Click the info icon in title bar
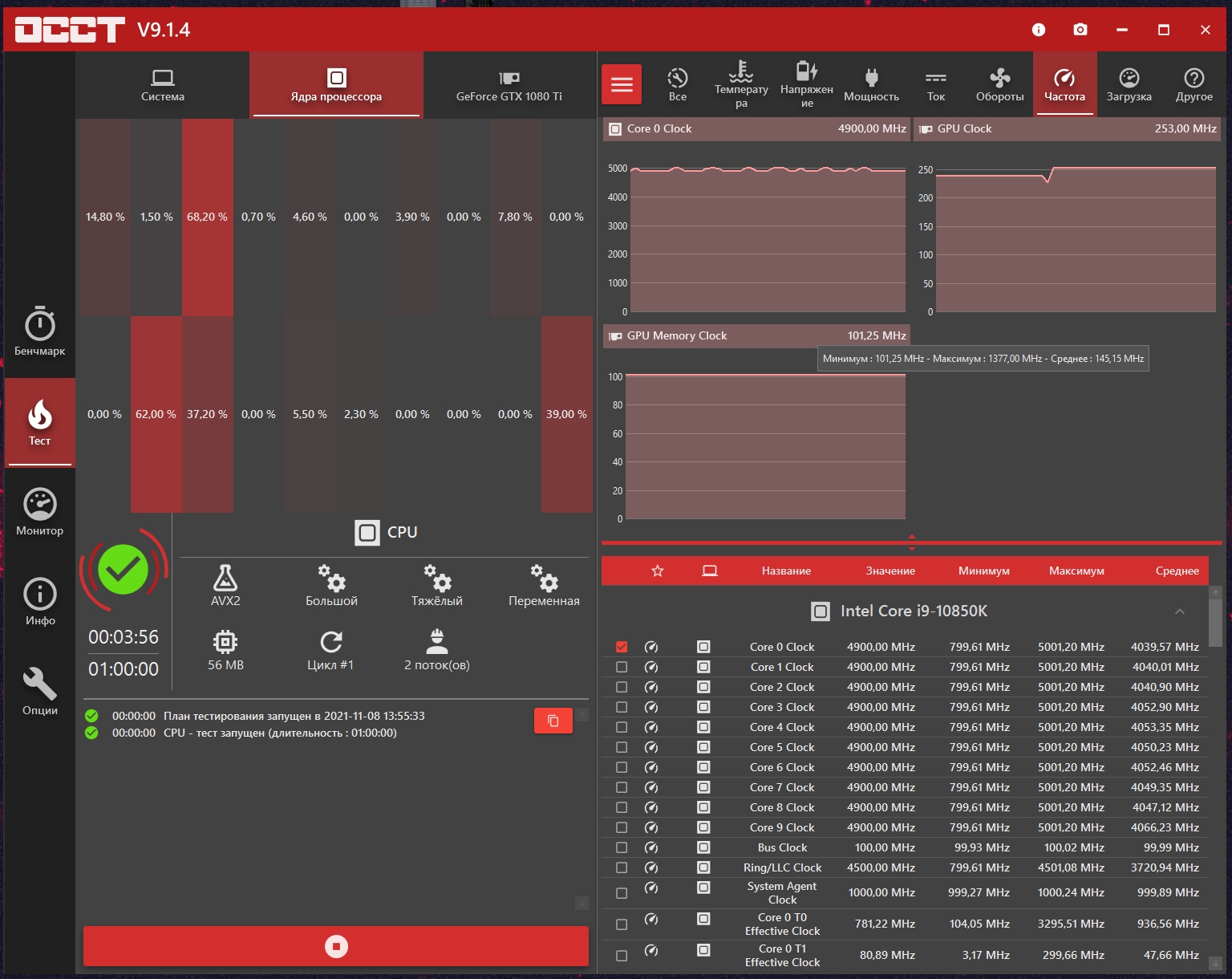 click(1039, 30)
